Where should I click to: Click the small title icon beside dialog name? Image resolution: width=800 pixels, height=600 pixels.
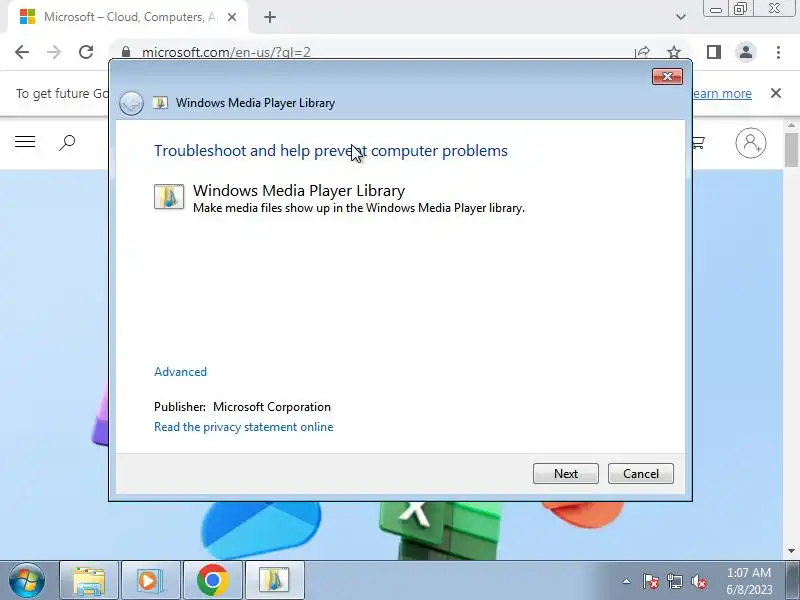point(160,103)
